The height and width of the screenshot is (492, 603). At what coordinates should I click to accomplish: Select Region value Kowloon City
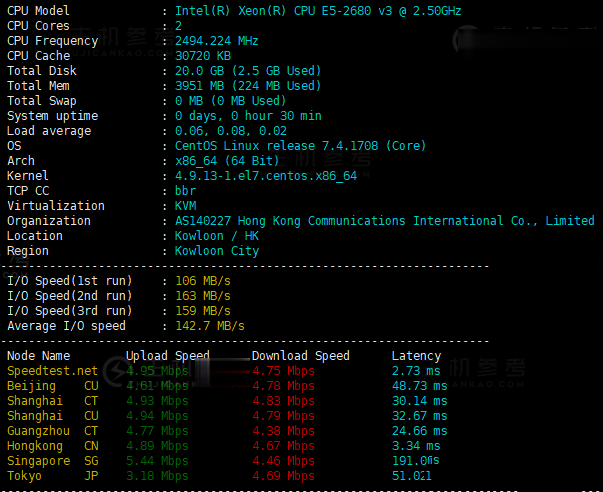coord(217,251)
